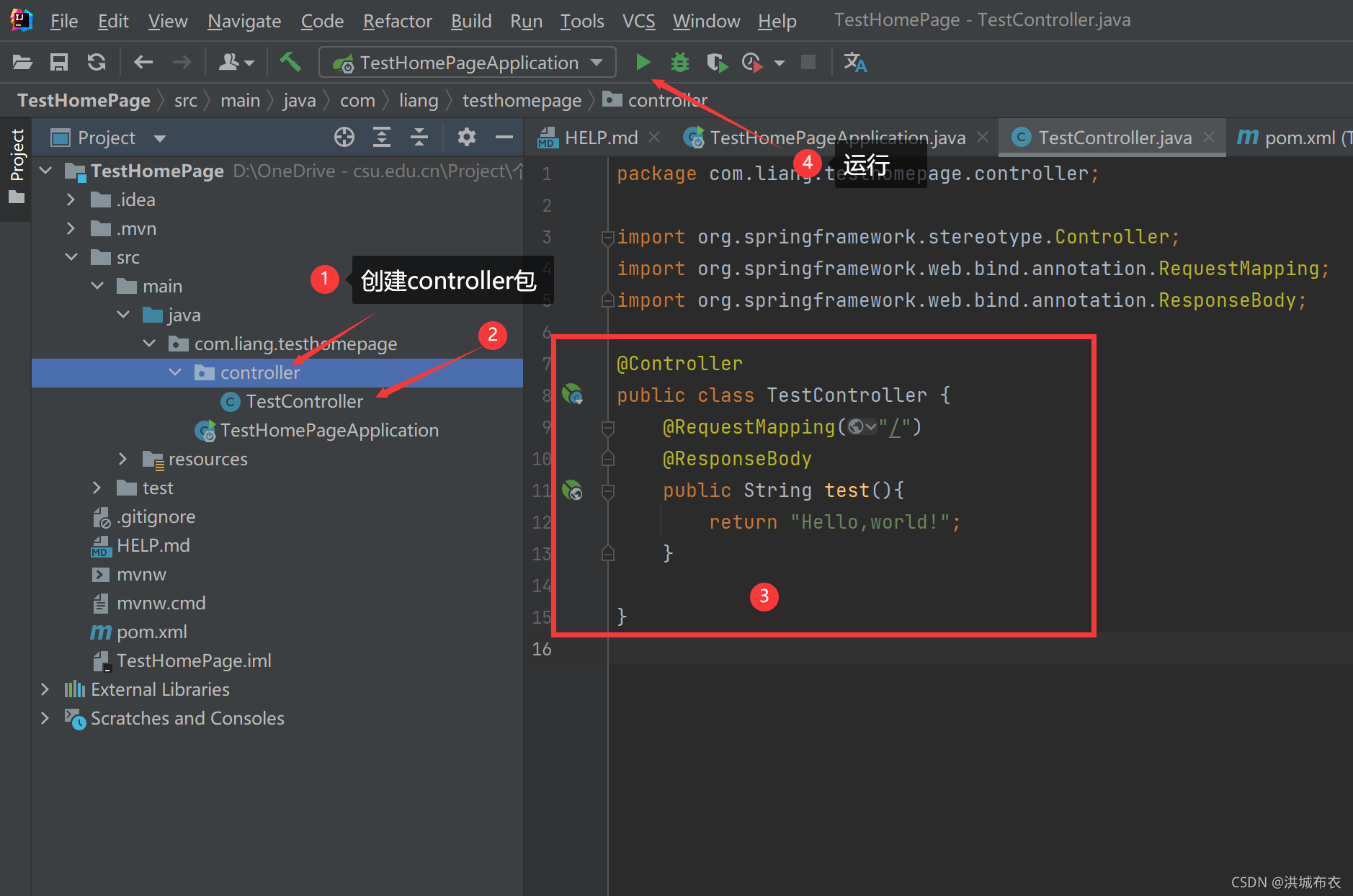Collapse the src folder
This screenshot has width=1353, height=896.
pos(71,257)
